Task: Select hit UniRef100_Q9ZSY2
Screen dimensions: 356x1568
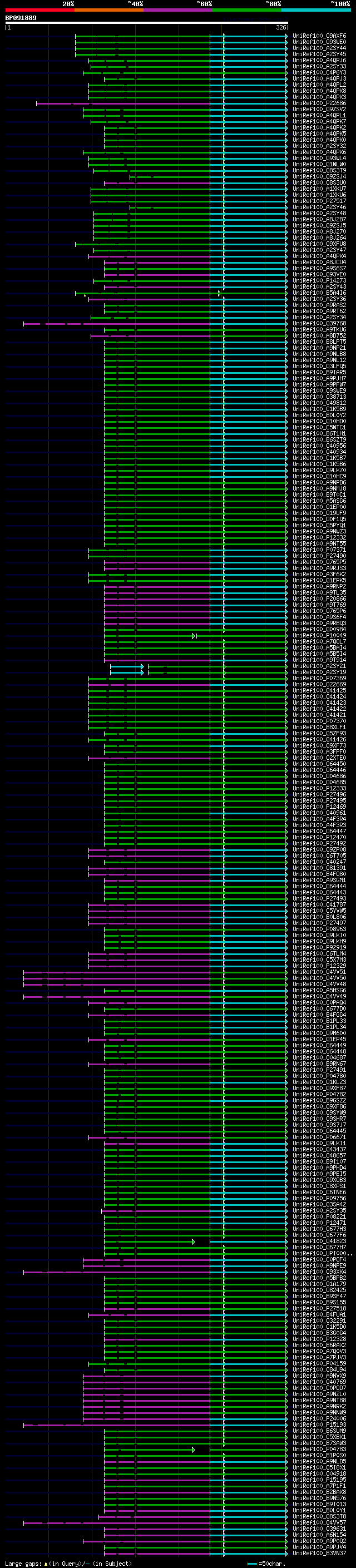Action: 319,110
